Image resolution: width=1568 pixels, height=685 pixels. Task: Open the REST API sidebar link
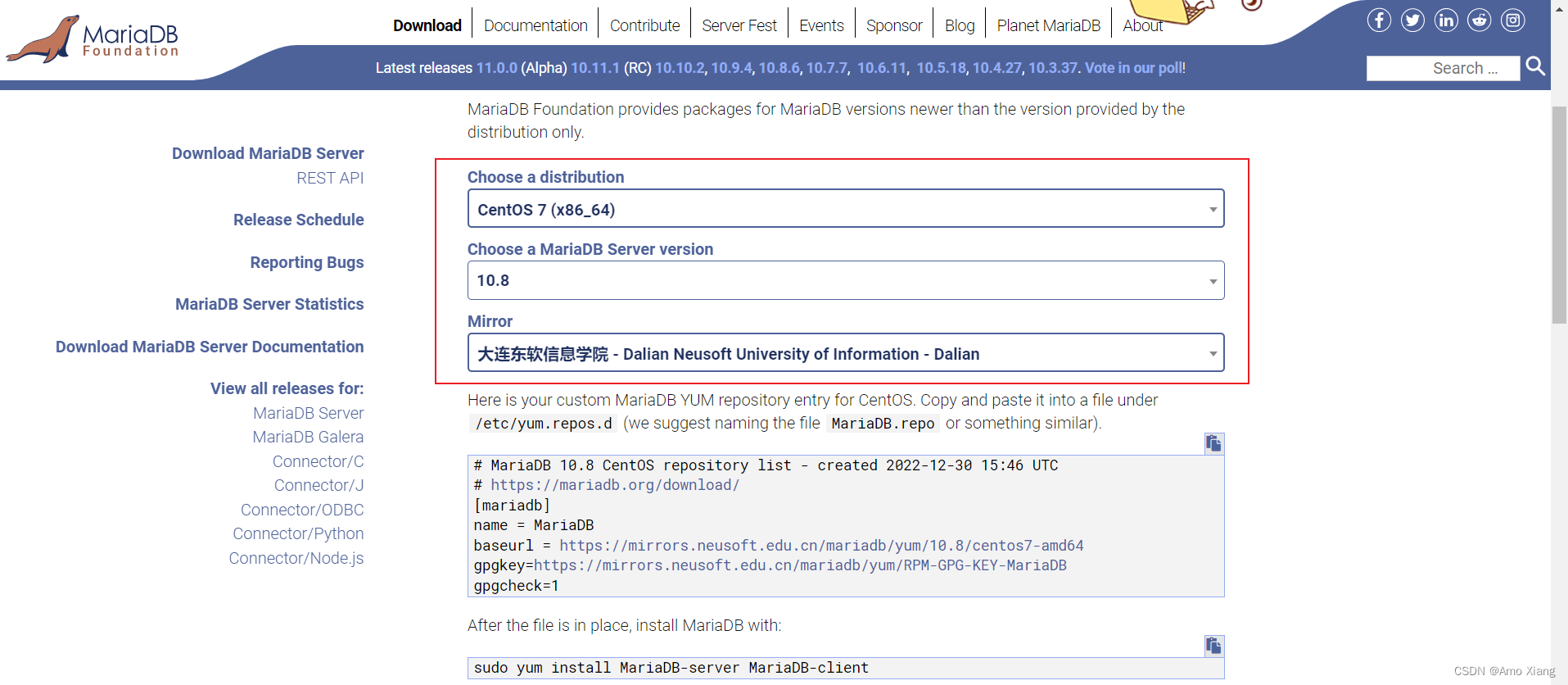click(330, 178)
